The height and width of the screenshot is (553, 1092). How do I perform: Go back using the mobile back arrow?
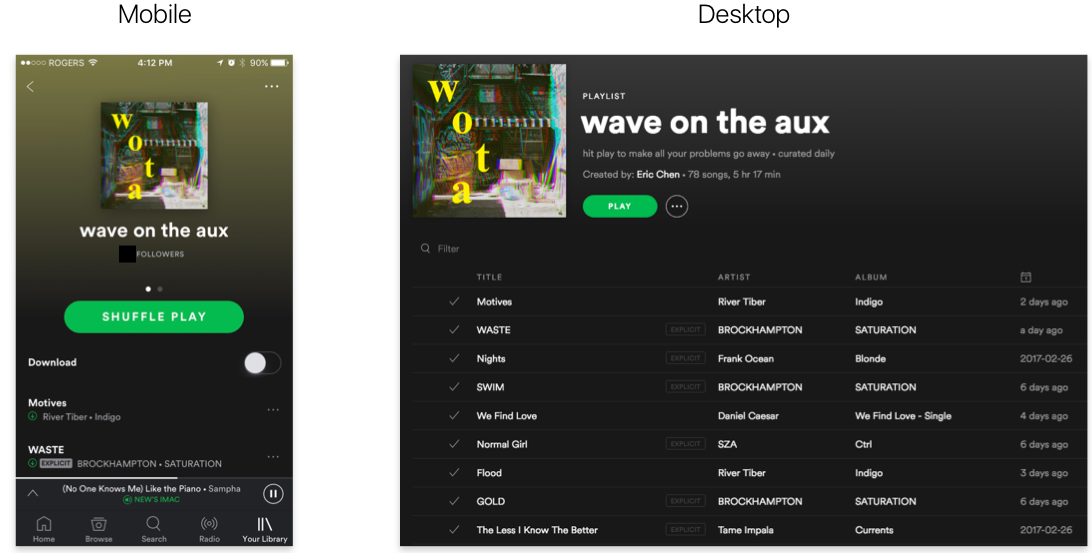tap(30, 86)
